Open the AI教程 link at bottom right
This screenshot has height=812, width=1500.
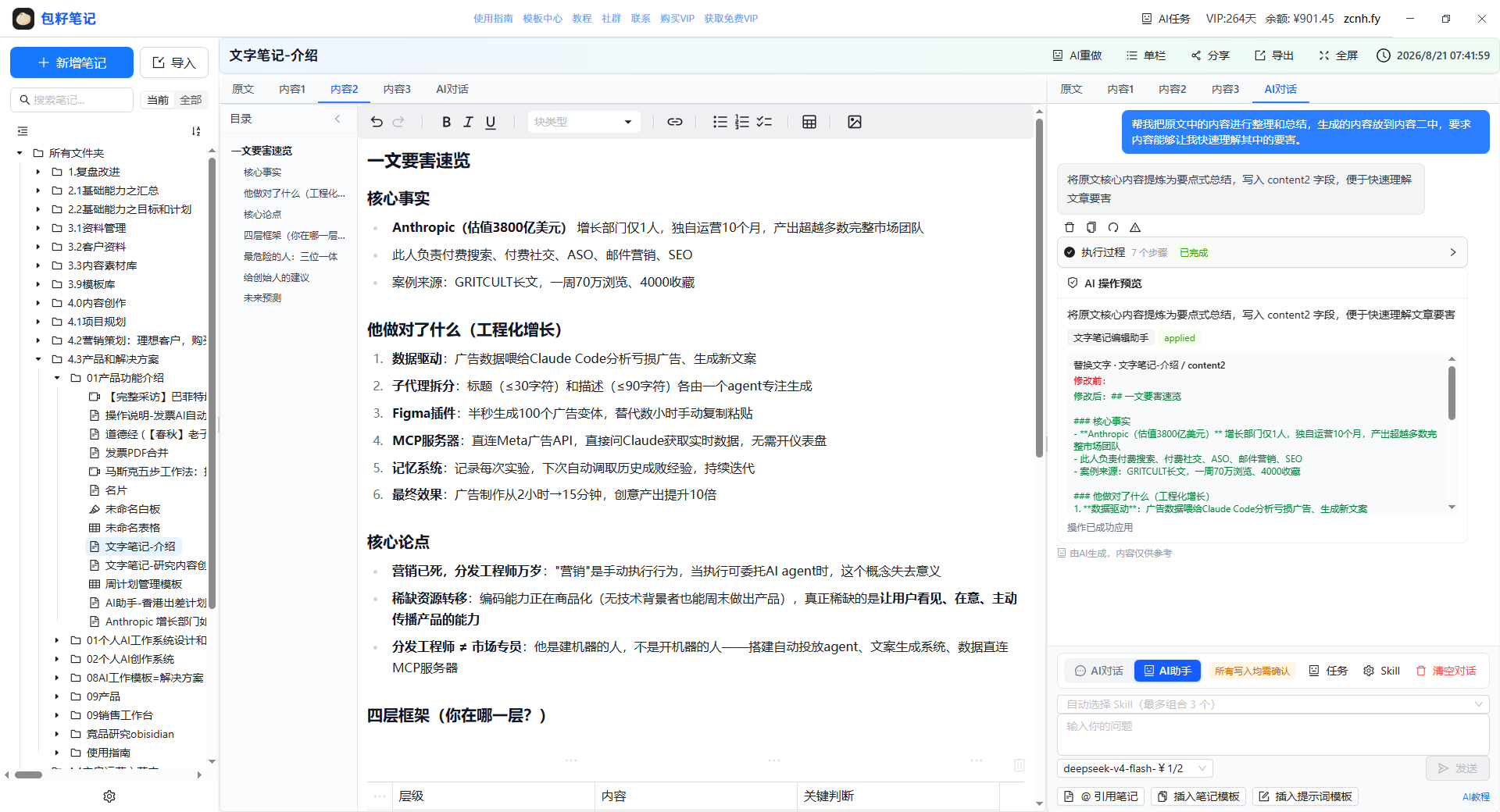(x=1476, y=797)
